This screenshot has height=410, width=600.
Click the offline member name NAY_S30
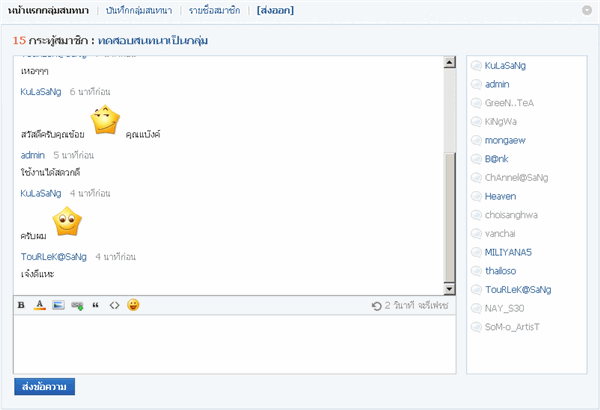[x=504, y=308]
